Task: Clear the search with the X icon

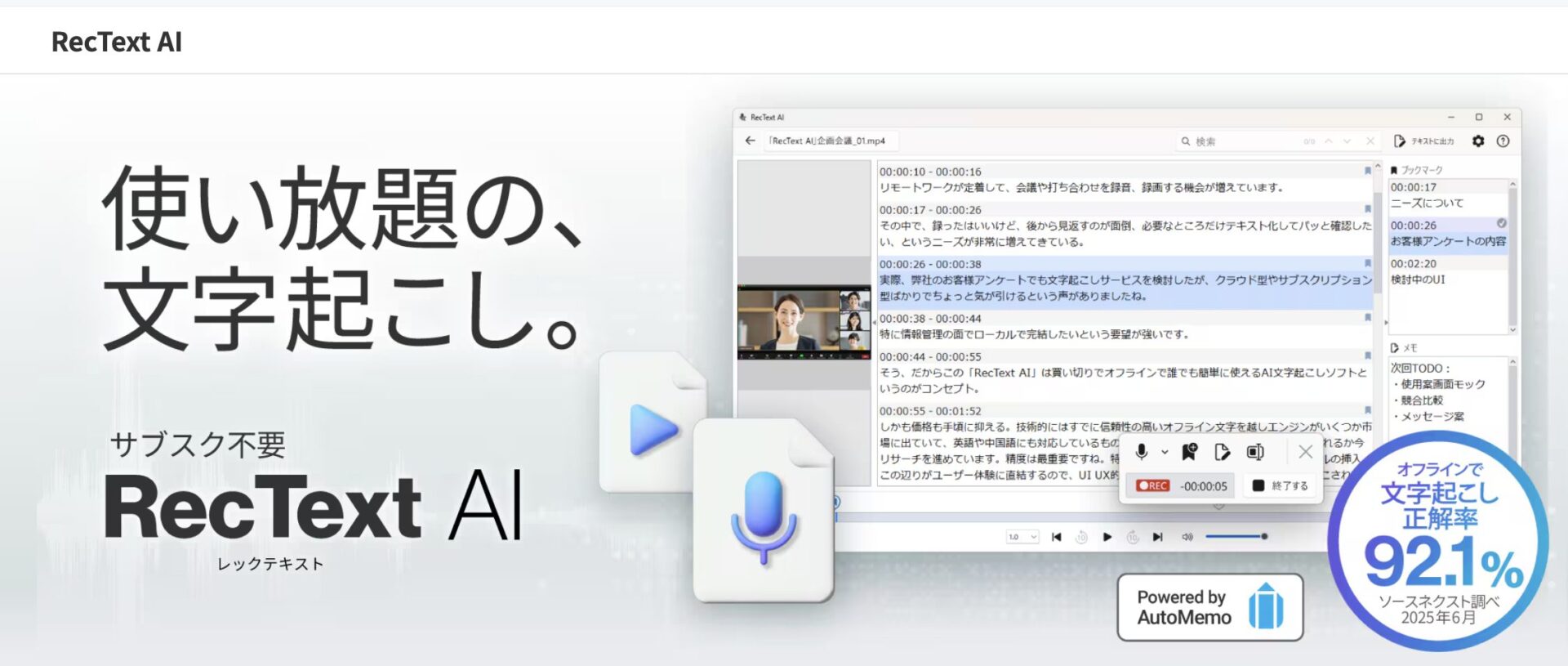Action: (x=1370, y=141)
